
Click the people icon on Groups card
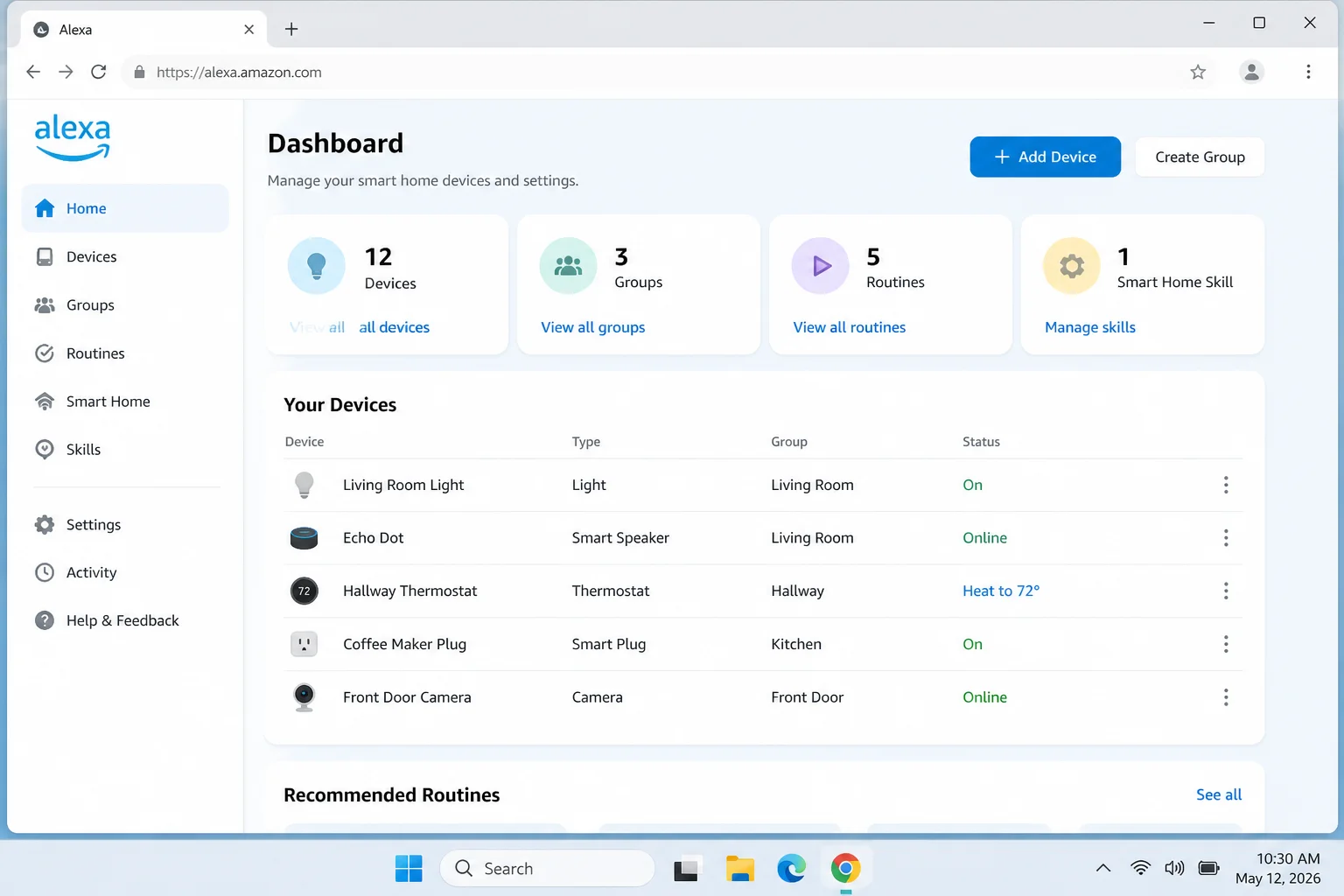pyautogui.click(x=569, y=266)
